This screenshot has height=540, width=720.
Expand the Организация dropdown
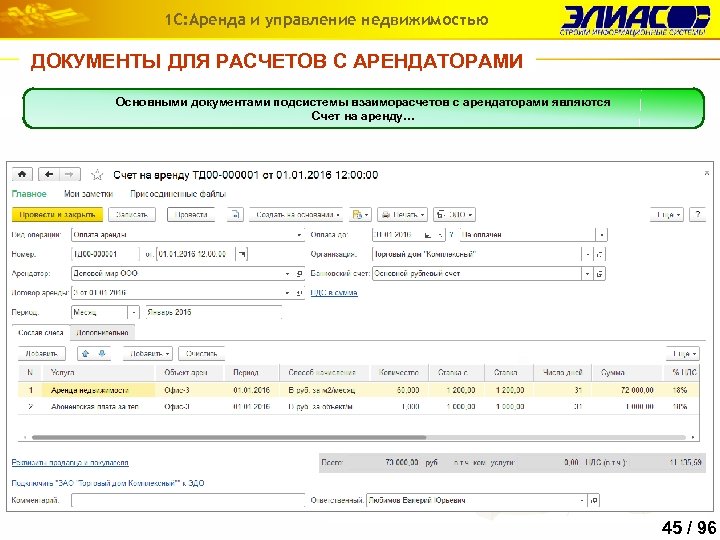[x=587, y=254]
